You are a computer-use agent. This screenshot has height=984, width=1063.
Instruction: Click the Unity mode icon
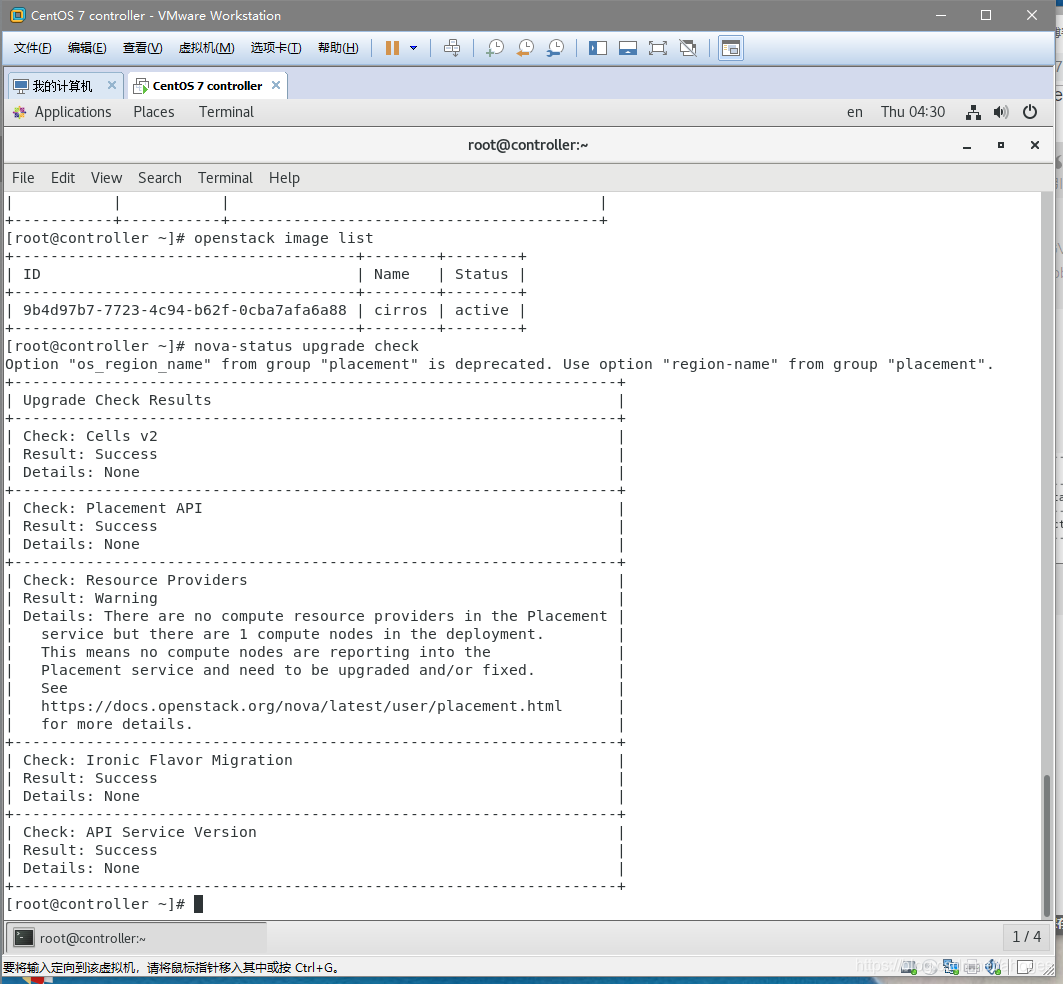point(688,48)
